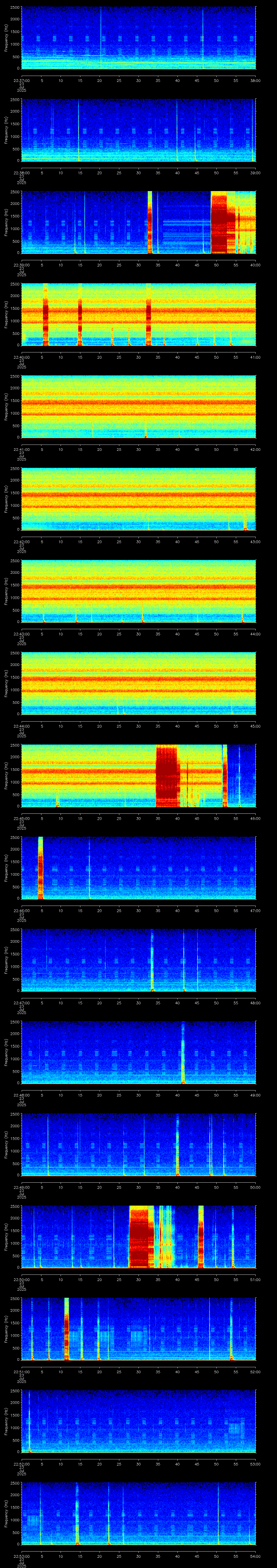The width and height of the screenshot is (277, 1568).
Task: Select the spectrogram panel starting at 22:37:00
Action: 138,38
